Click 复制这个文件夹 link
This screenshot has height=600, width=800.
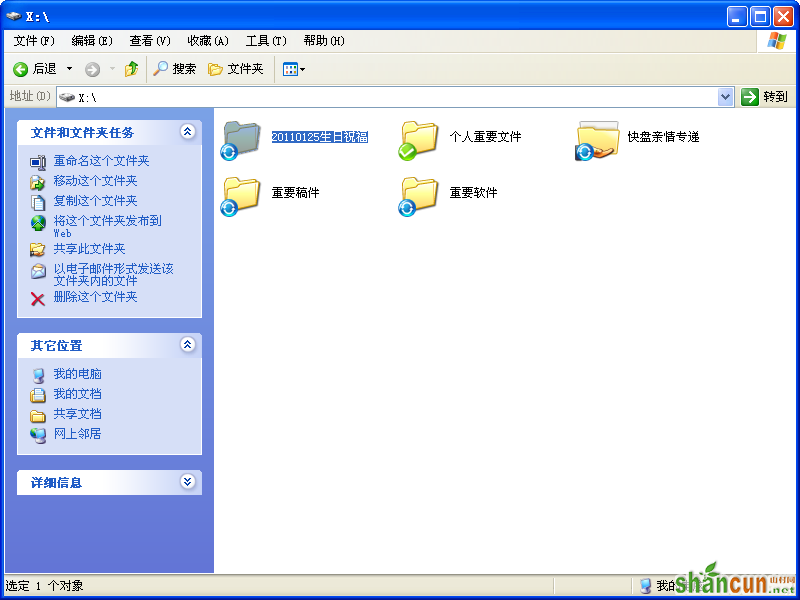[95, 201]
